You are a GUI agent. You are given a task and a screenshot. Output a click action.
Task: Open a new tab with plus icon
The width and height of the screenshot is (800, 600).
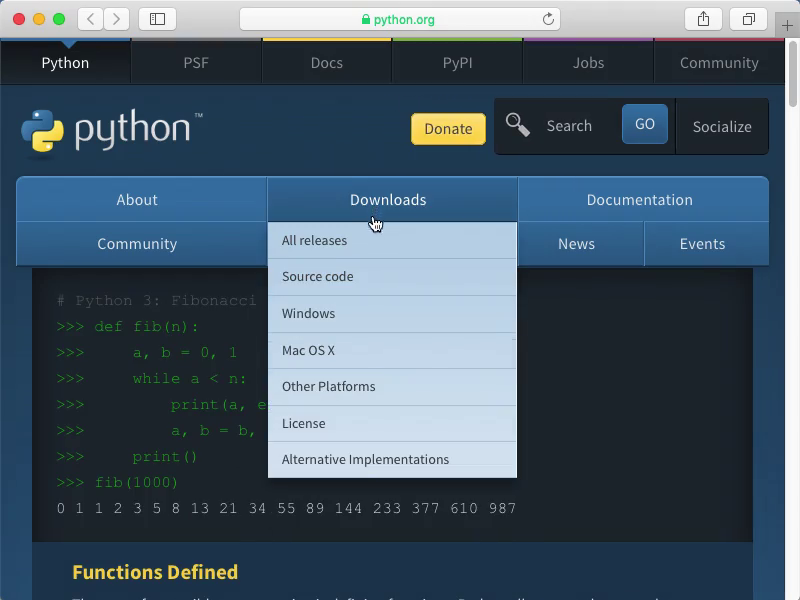click(788, 26)
